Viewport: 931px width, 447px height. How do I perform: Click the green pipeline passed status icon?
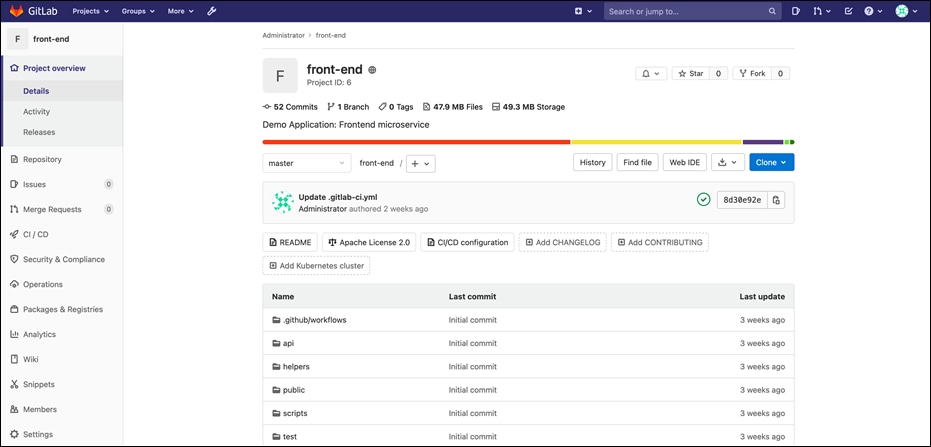tap(704, 200)
